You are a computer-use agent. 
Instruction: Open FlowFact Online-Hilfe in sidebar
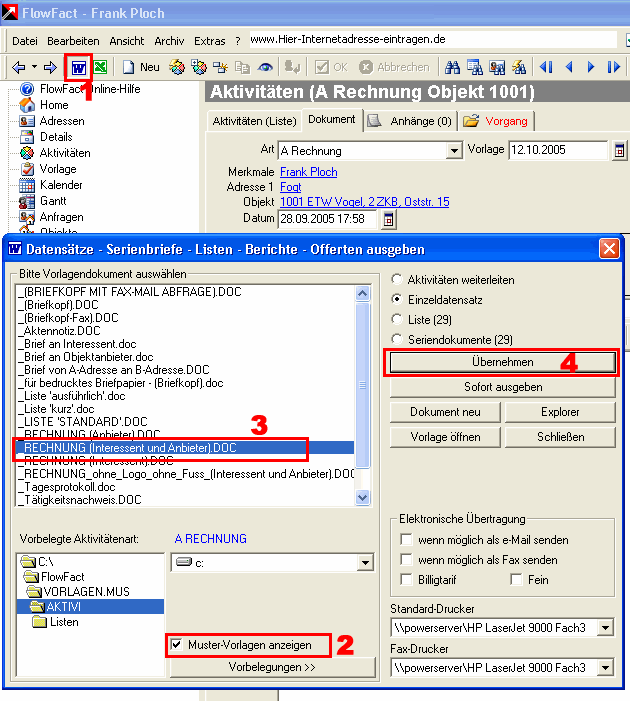pyautogui.click(x=80, y=89)
